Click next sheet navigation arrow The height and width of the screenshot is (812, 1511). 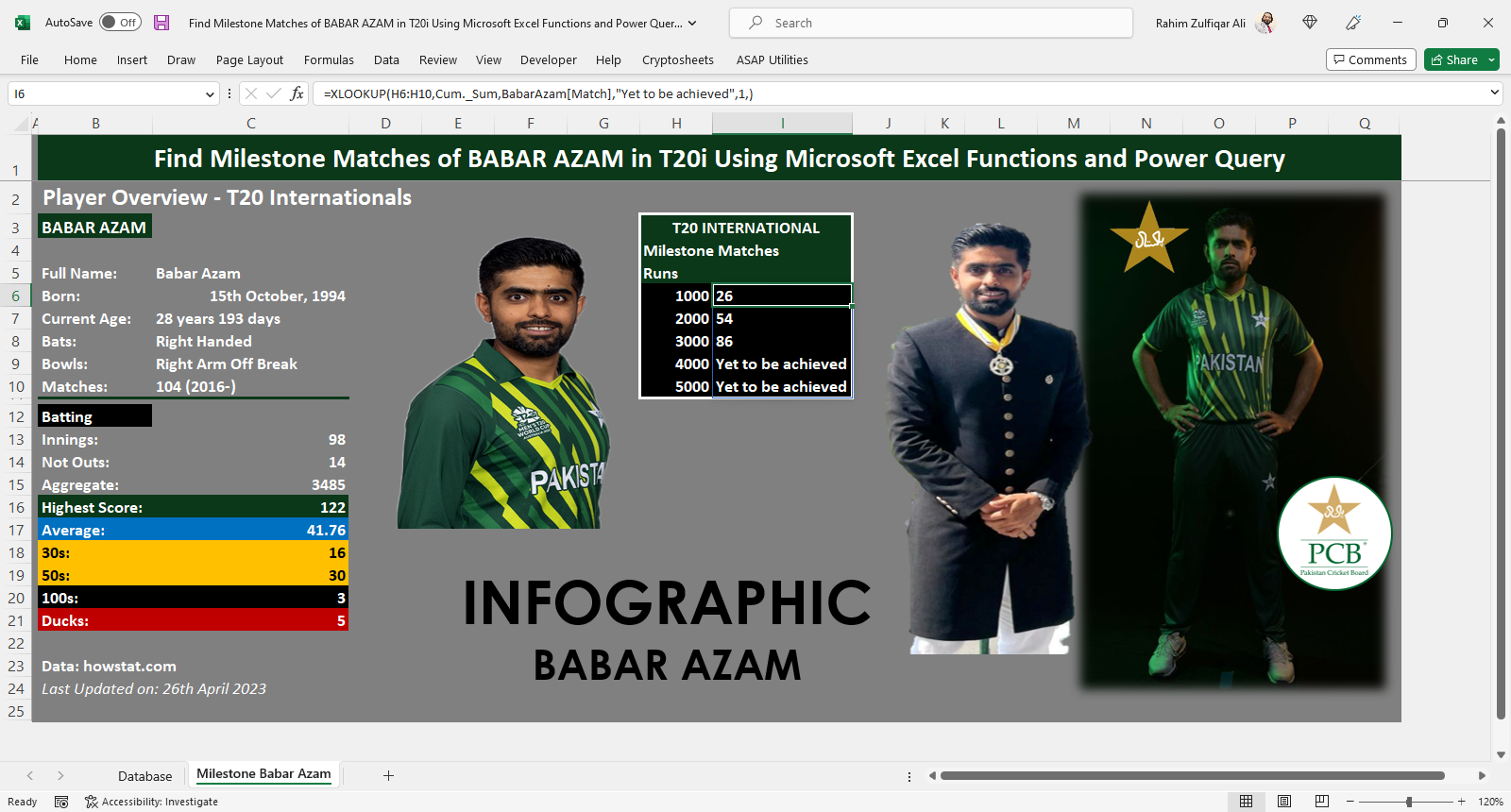60,775
